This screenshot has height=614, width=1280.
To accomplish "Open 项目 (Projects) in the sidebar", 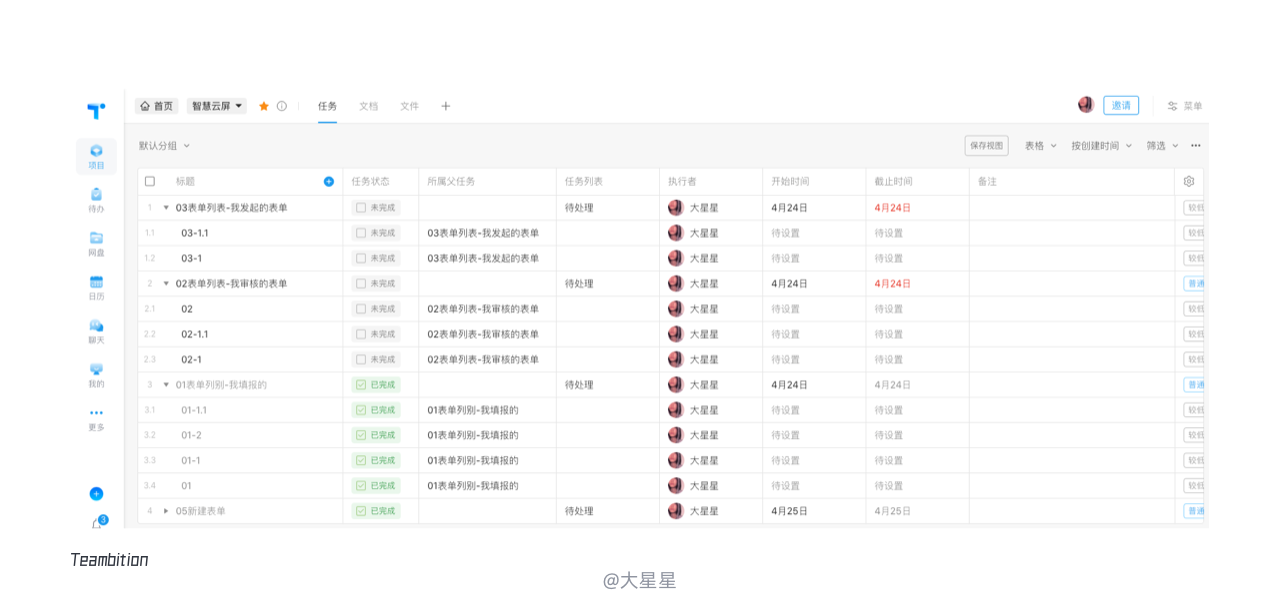I will [x=96, y=156].
